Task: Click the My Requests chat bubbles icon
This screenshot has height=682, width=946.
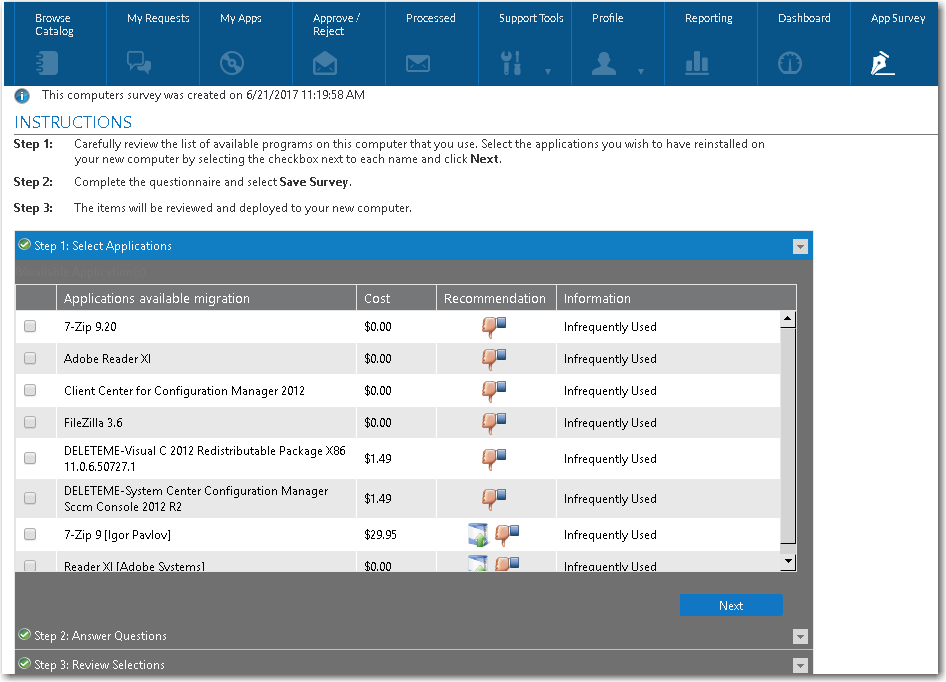Action: [x=139, y=63]
